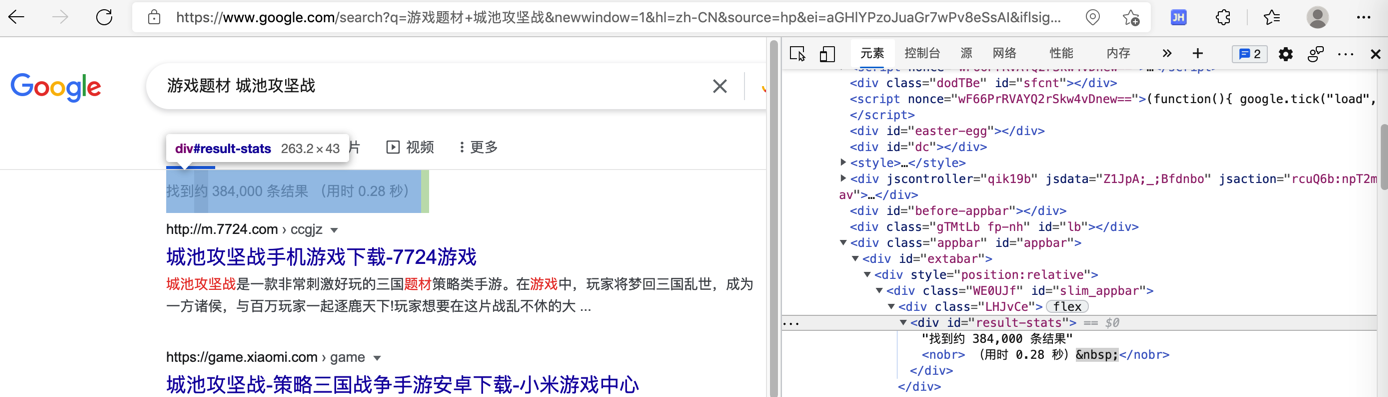
Task: Open DevTools settings gear
Action: coord(1286,54)
